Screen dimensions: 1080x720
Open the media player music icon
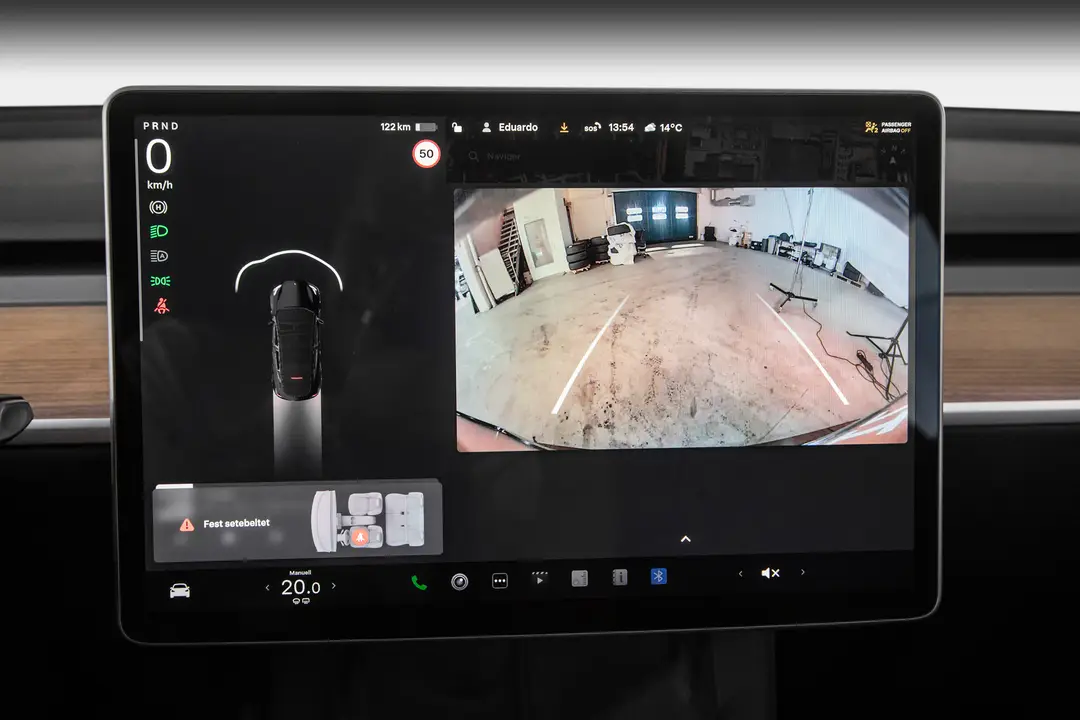click(580, 578)
